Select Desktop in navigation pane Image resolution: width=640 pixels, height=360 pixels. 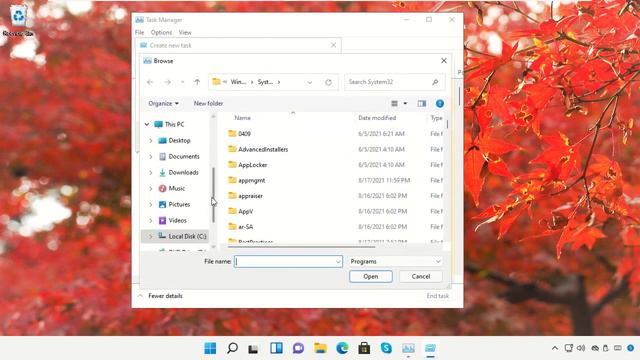[179, 140]
